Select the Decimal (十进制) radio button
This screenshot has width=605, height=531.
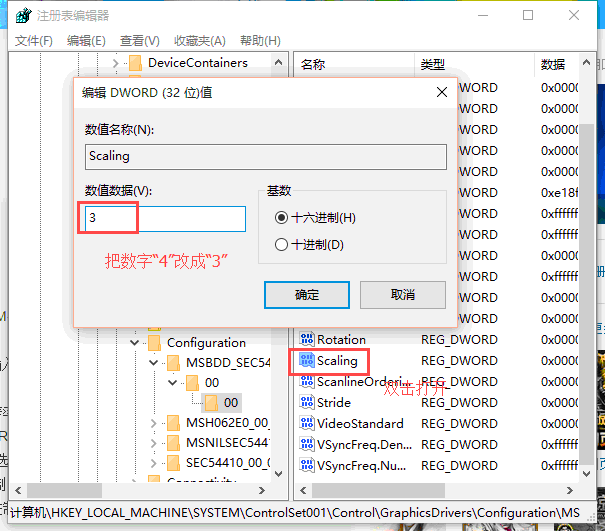pyautogui.click(x=281, y=244)
